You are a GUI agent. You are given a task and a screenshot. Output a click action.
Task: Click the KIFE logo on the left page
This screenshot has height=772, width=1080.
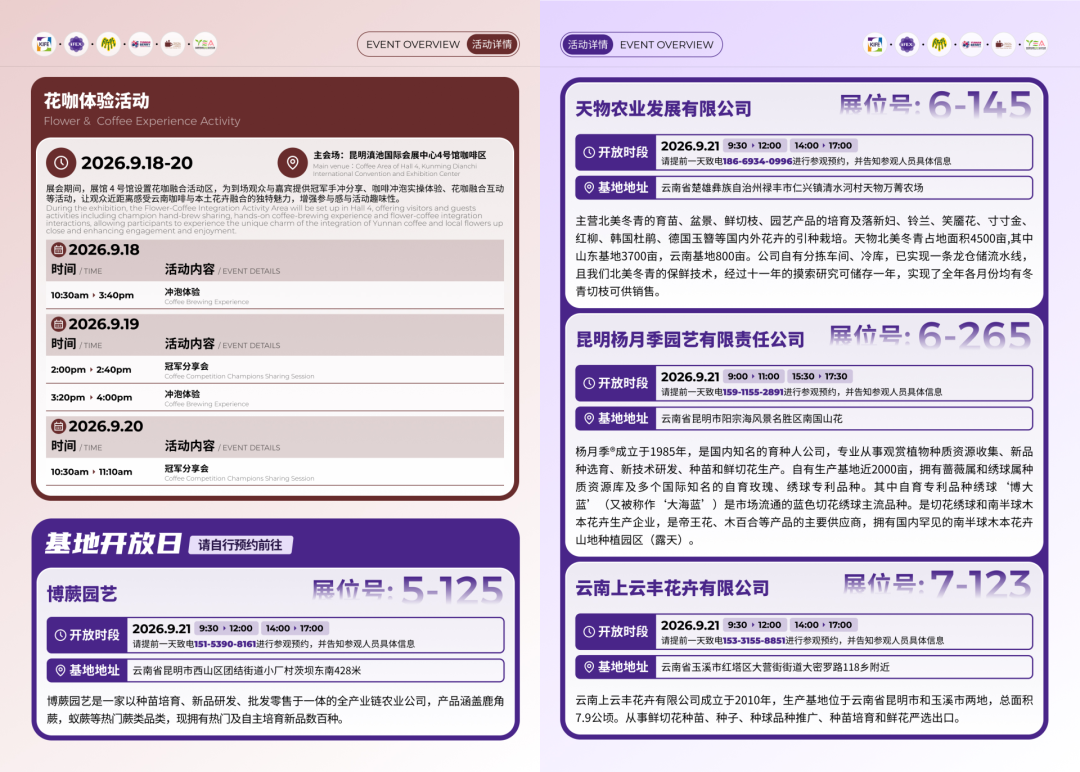44,44
